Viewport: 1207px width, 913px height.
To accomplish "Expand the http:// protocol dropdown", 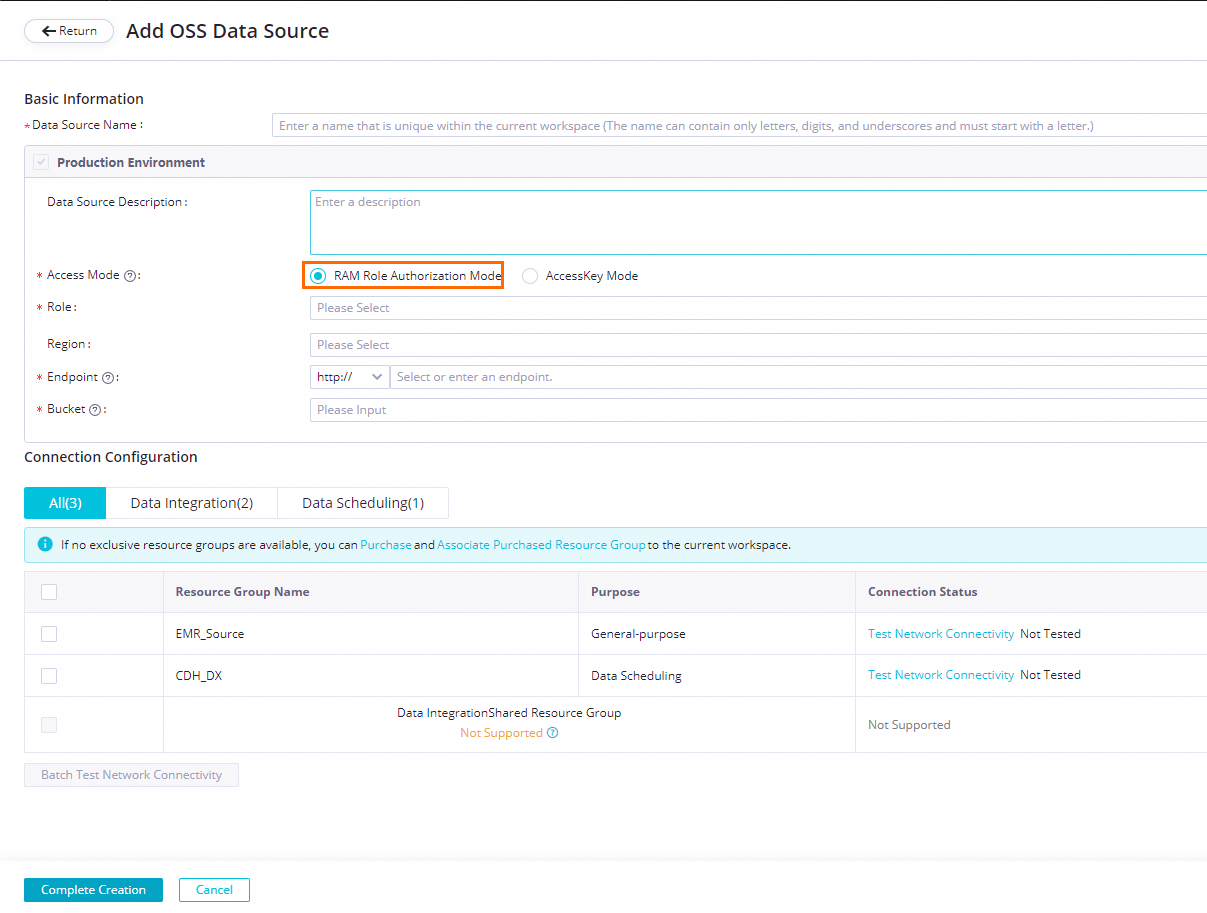I will pyautogui.click(x=350, y=377).
